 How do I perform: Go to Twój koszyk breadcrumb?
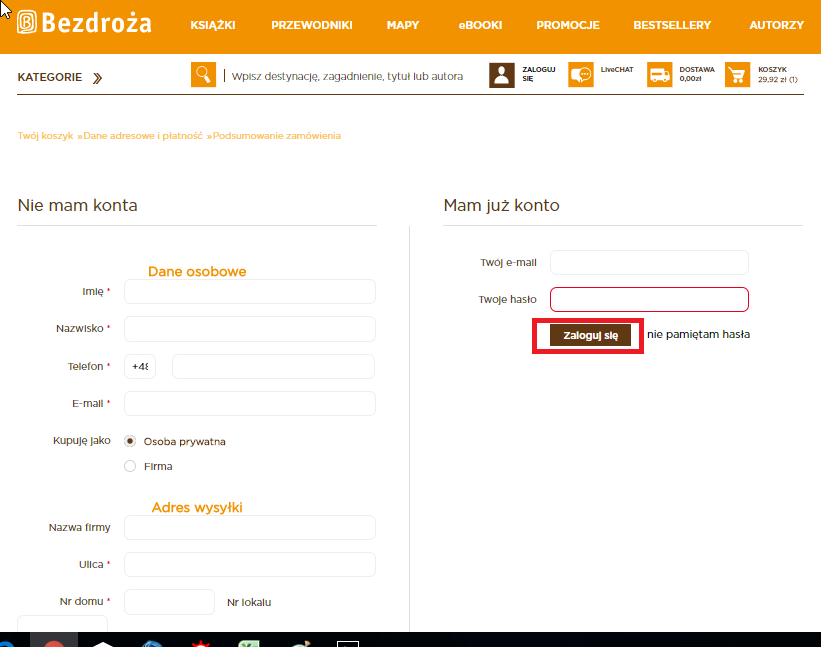point(45,136)
